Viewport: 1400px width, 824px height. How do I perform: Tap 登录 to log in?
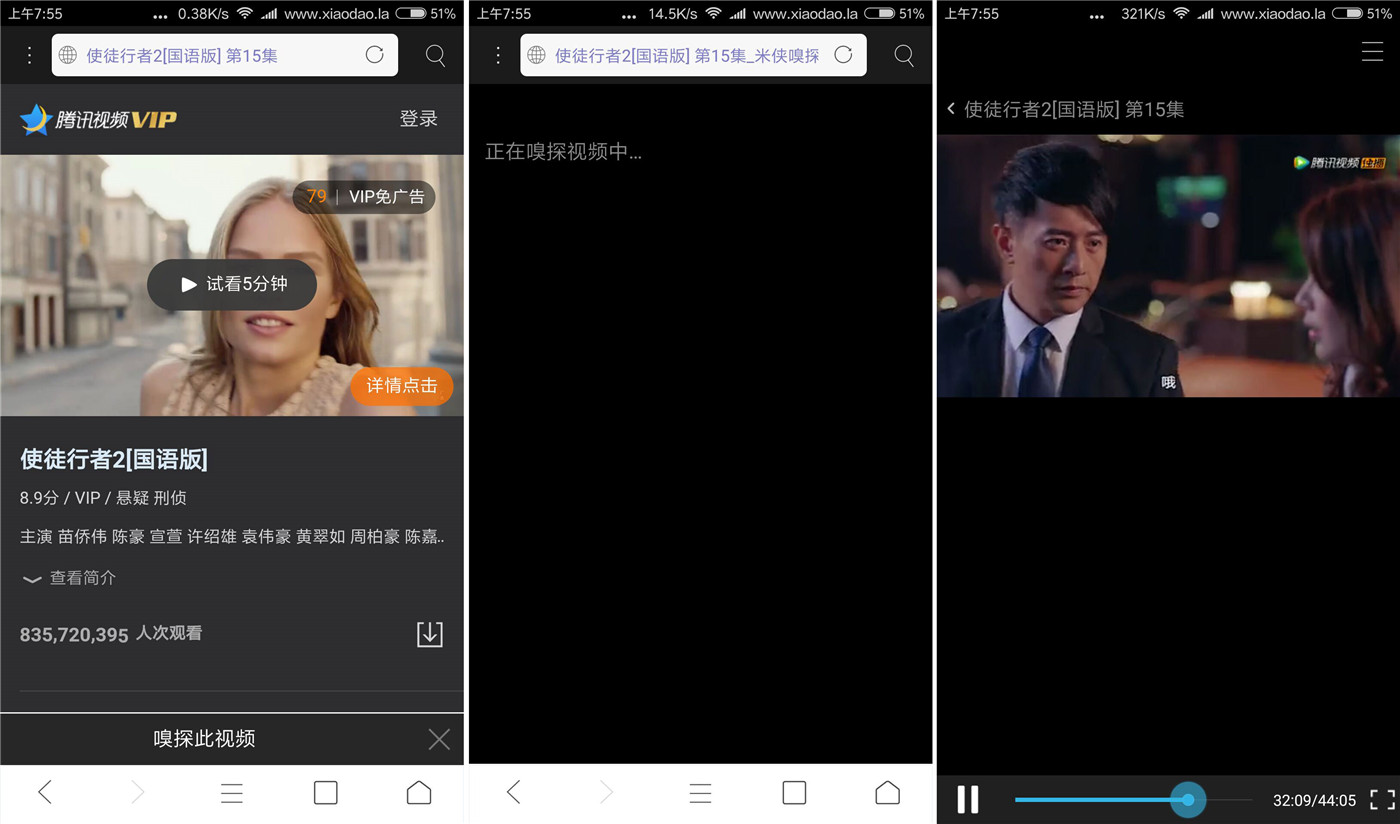[x=419, y=119]
